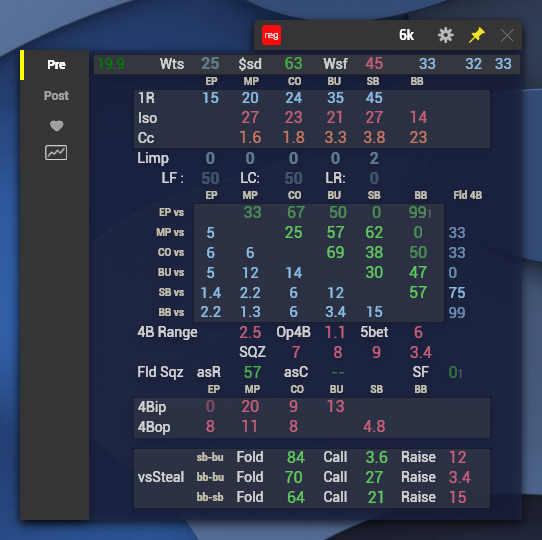Click the 4Bip row label
The image size is (542, 540).
click(x=152, y=407)
